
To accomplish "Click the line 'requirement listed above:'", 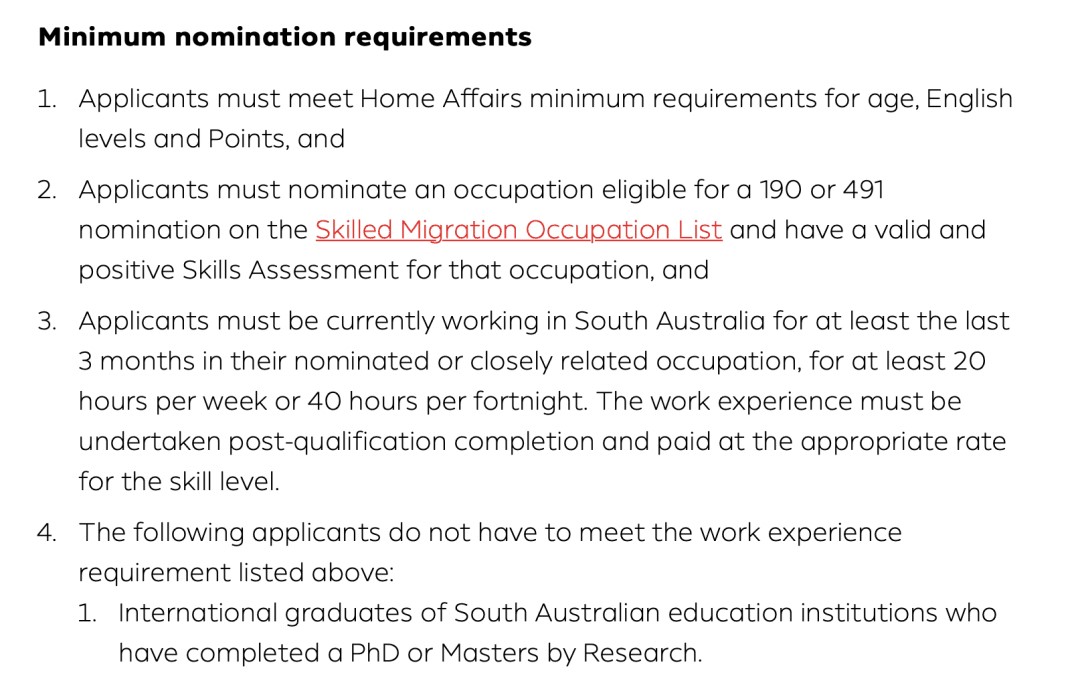I will 237,572.
